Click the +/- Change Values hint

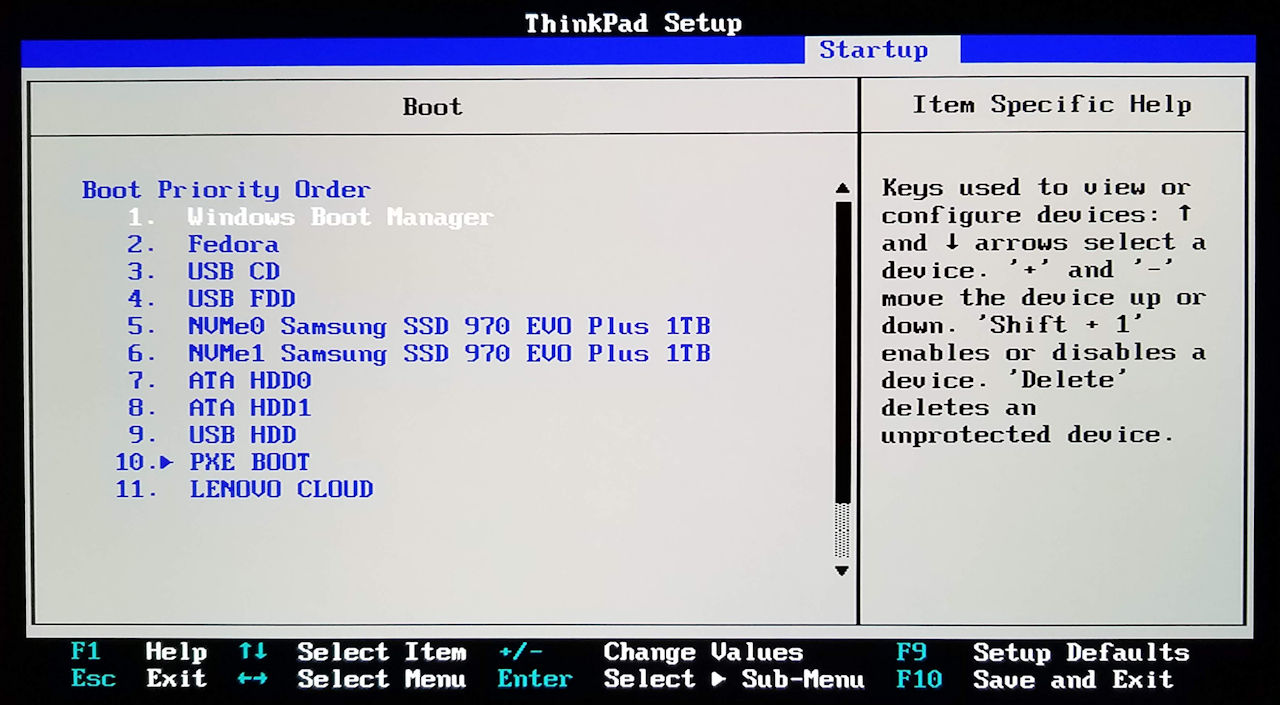(x=650, y=652)
